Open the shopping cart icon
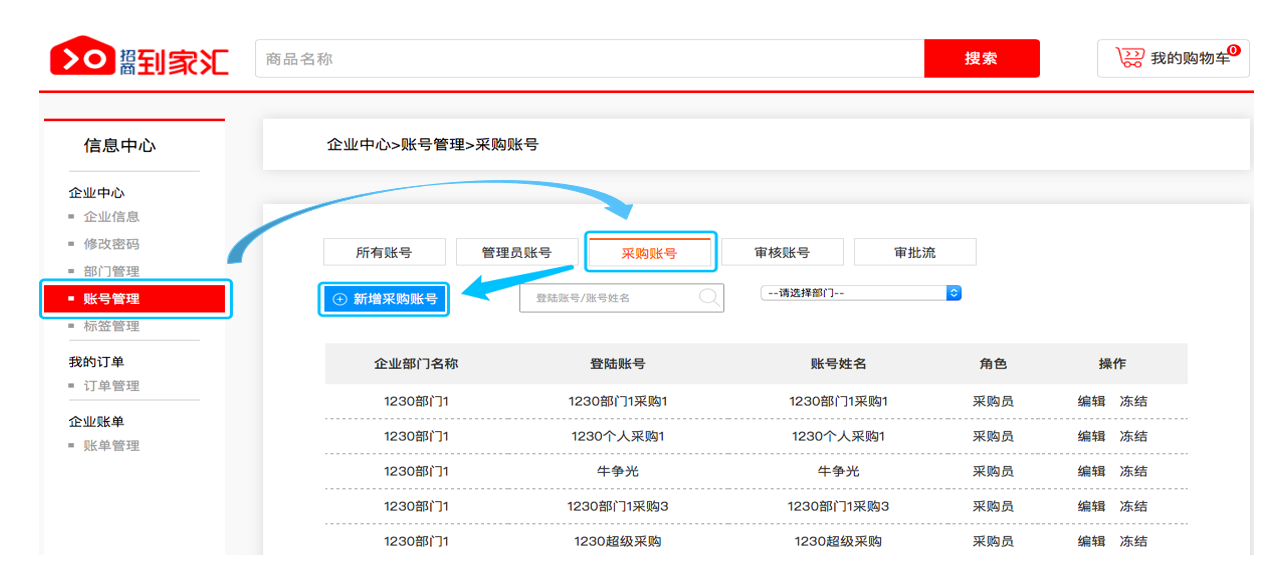 [x=1130, y=58]
